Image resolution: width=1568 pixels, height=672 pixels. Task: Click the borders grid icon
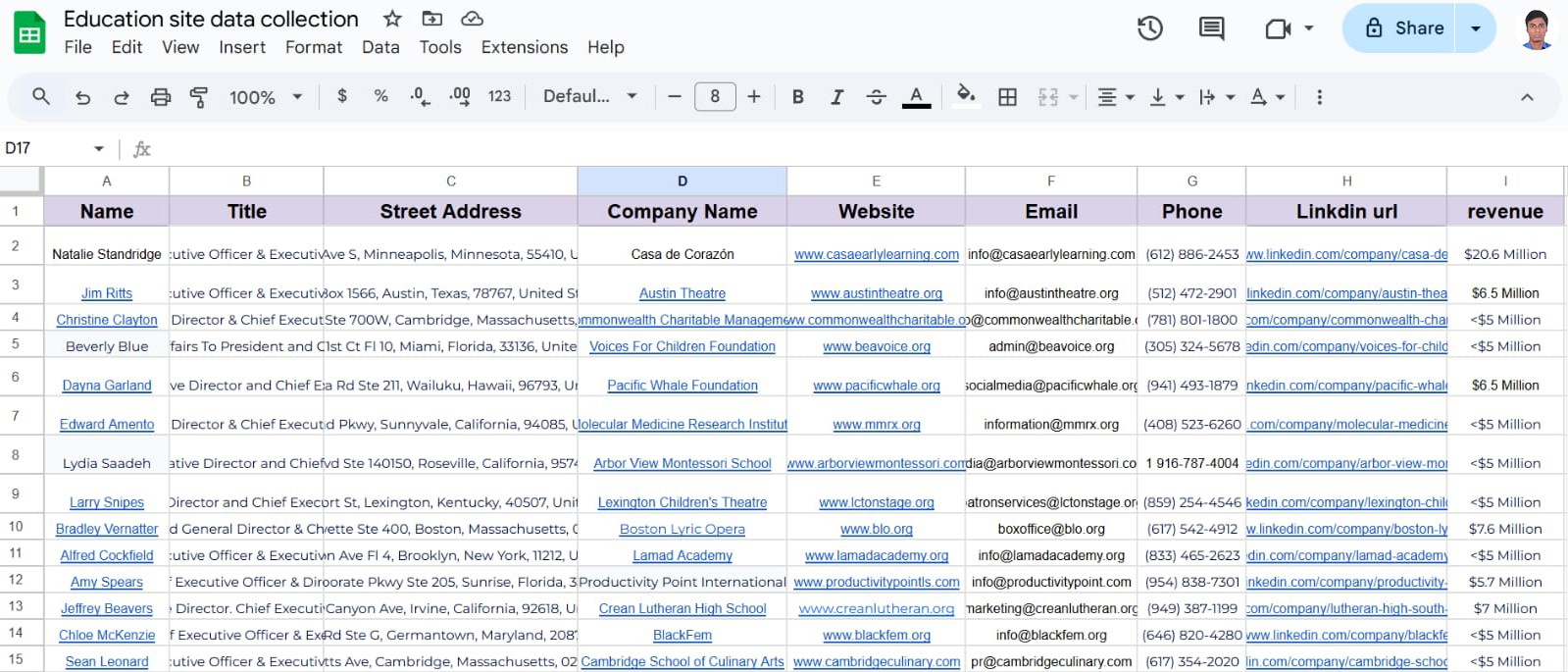pos(1007,97)
